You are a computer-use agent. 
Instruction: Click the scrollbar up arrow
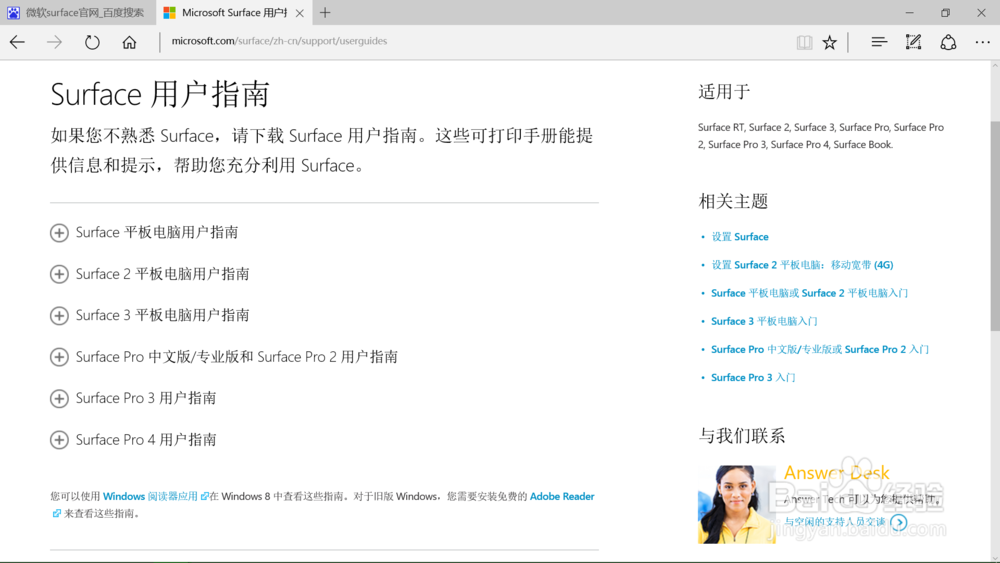(x=995, y=66)
